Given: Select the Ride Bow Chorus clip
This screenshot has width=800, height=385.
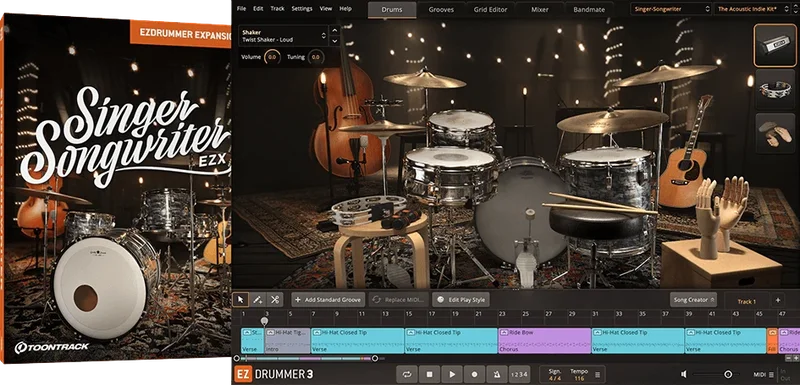Looking at the screenshot, I should pos(544,341).
